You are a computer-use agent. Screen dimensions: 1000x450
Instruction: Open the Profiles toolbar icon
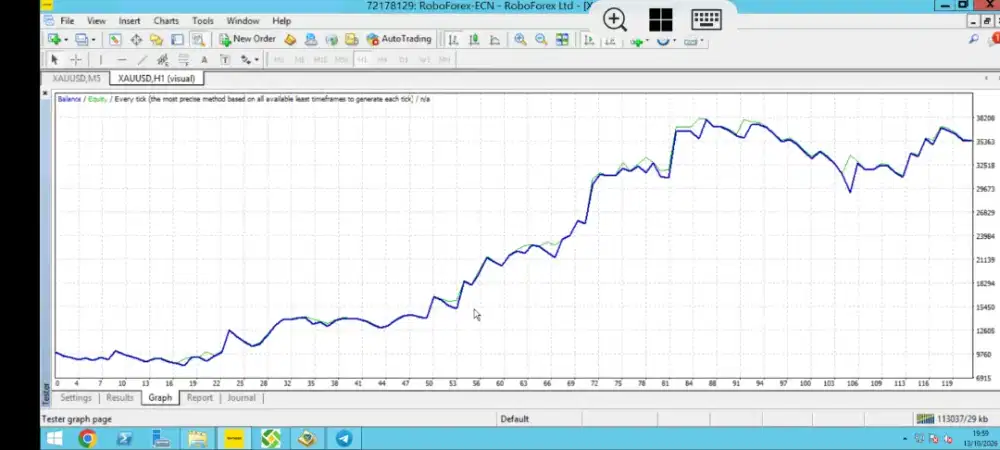(x=82, y=40)
